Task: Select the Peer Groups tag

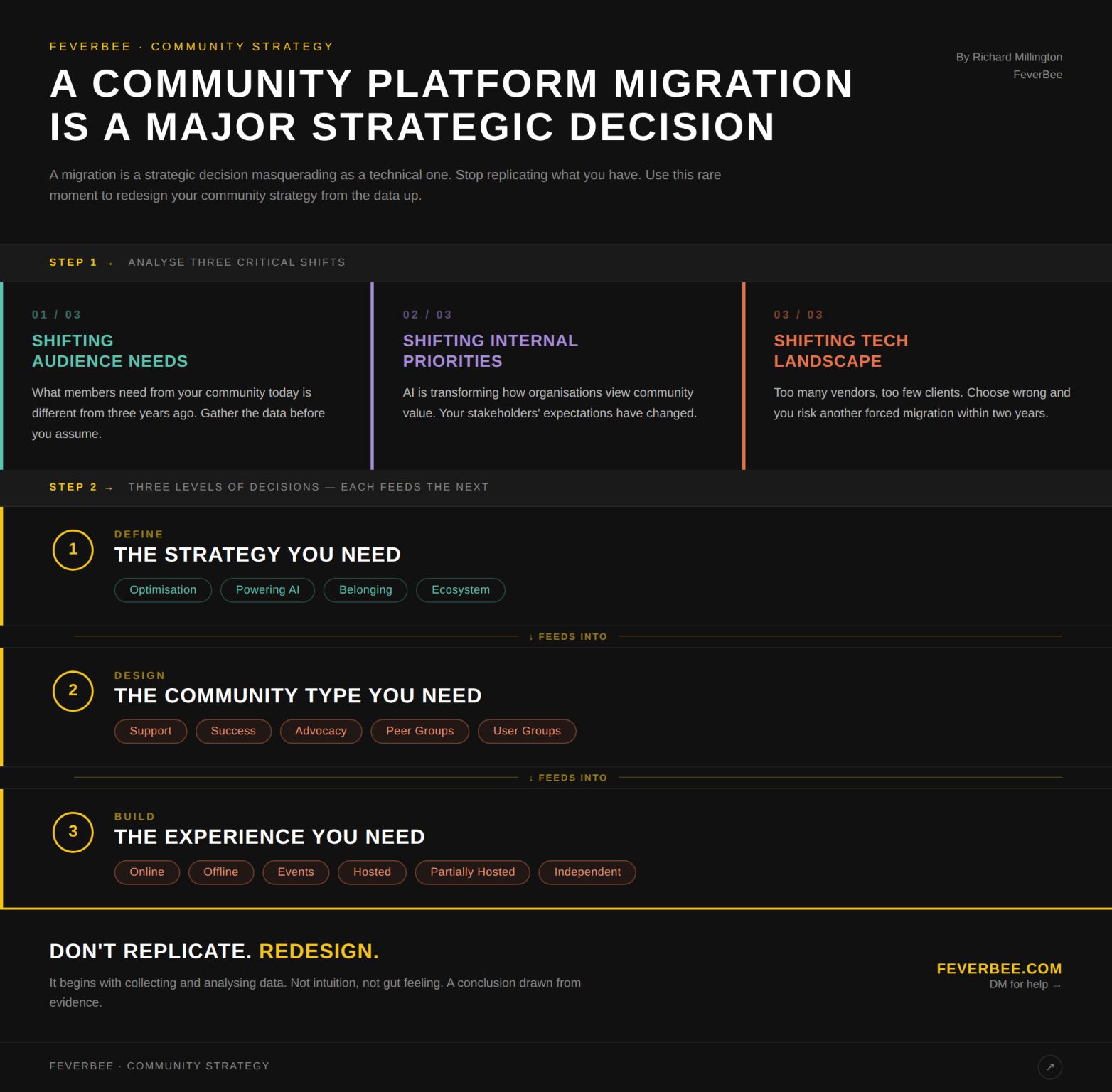Action: [419, 731]
